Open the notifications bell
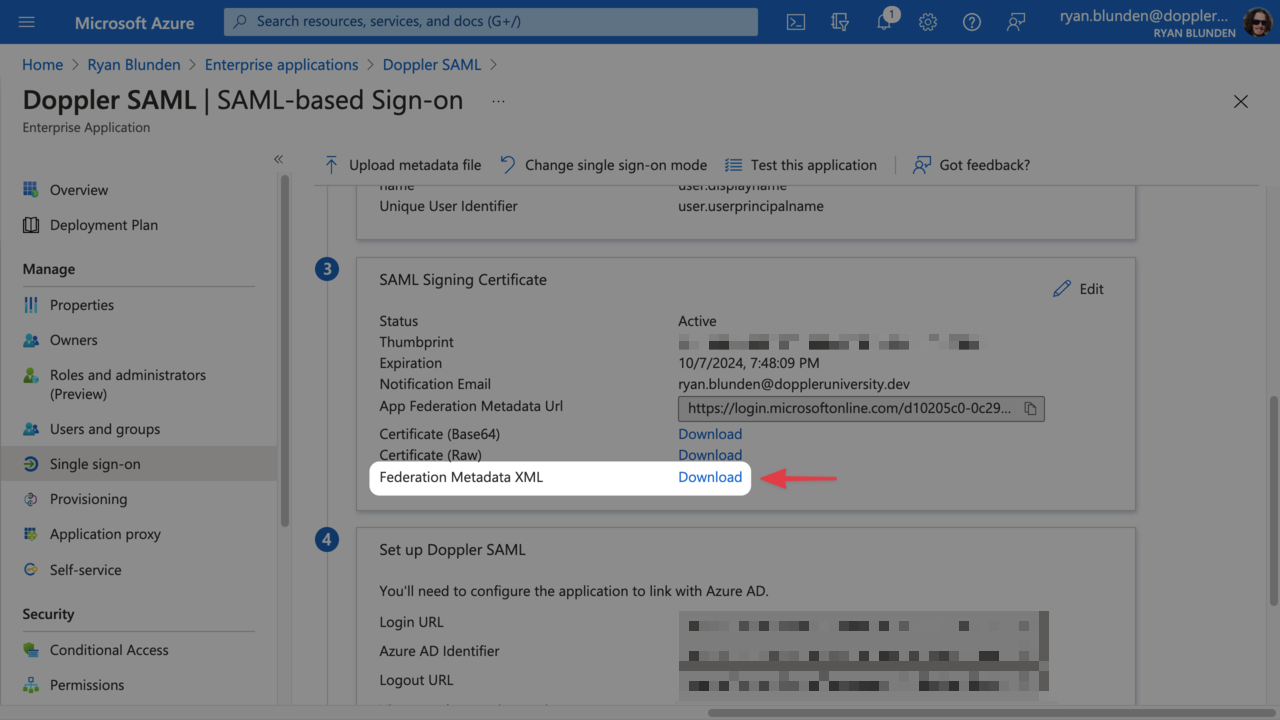 point(884,22)
